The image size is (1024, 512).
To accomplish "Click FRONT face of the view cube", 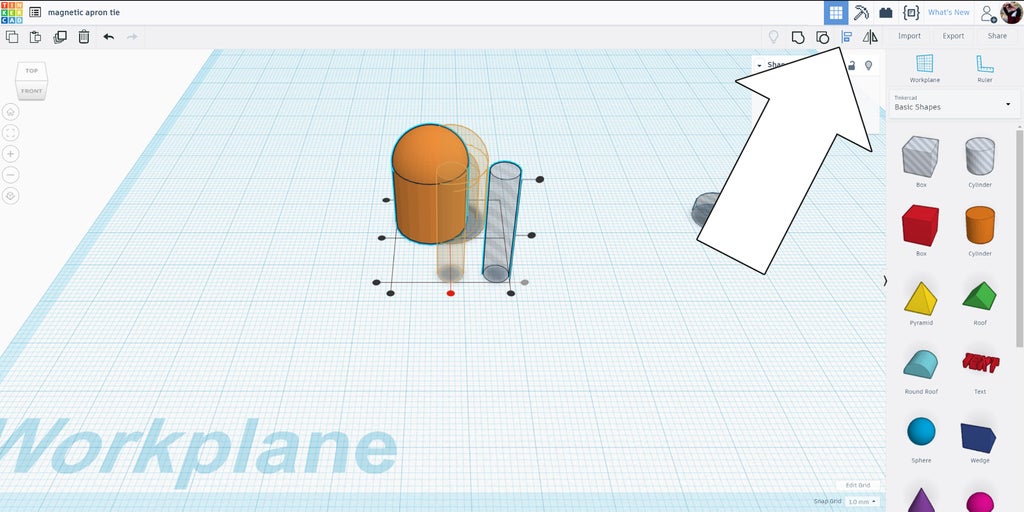I will (31, 91).
